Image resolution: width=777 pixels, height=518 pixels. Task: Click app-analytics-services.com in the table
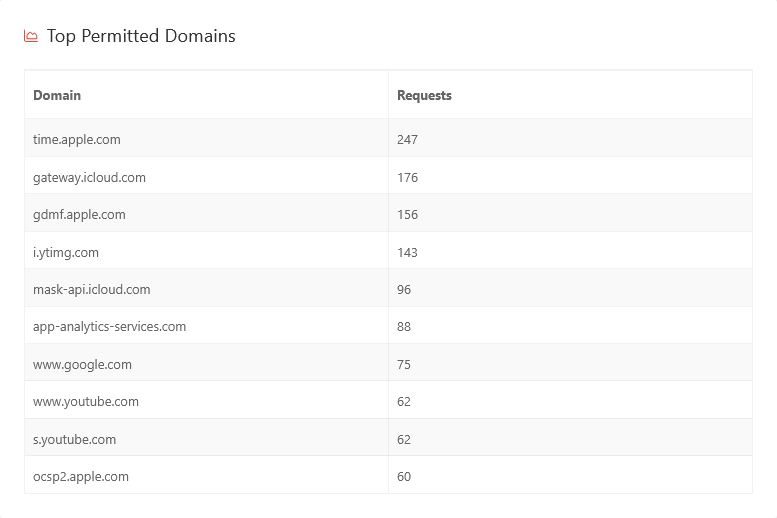point(109,327)
